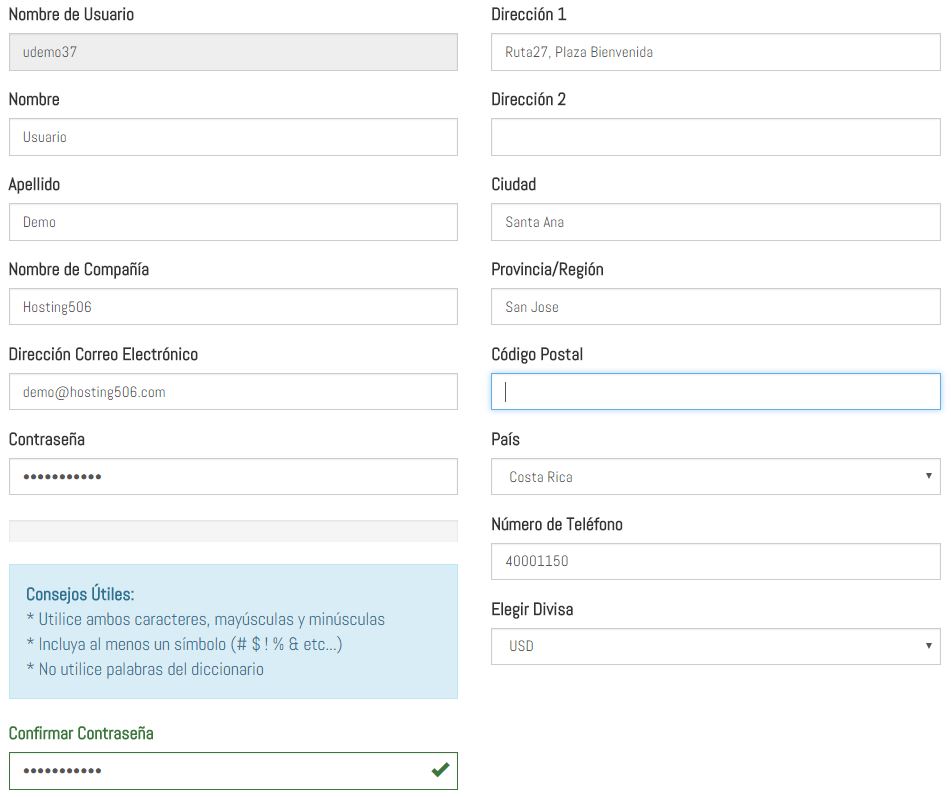
Task: Click the Elegir Divisa dropdown arrow
Action: point(928,645)
